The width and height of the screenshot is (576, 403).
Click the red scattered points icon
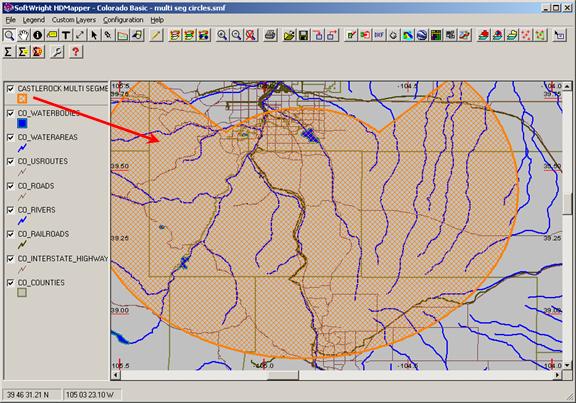[x=526, y=35]
